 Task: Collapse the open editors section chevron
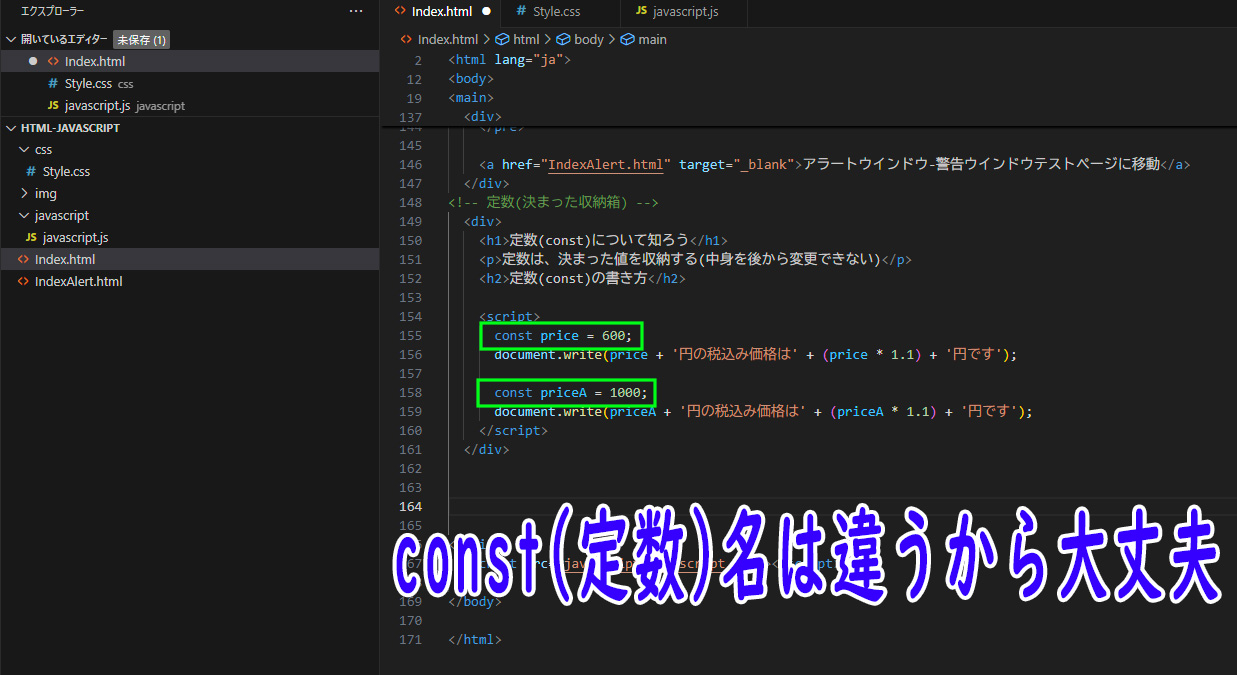[x=11, y=40]
